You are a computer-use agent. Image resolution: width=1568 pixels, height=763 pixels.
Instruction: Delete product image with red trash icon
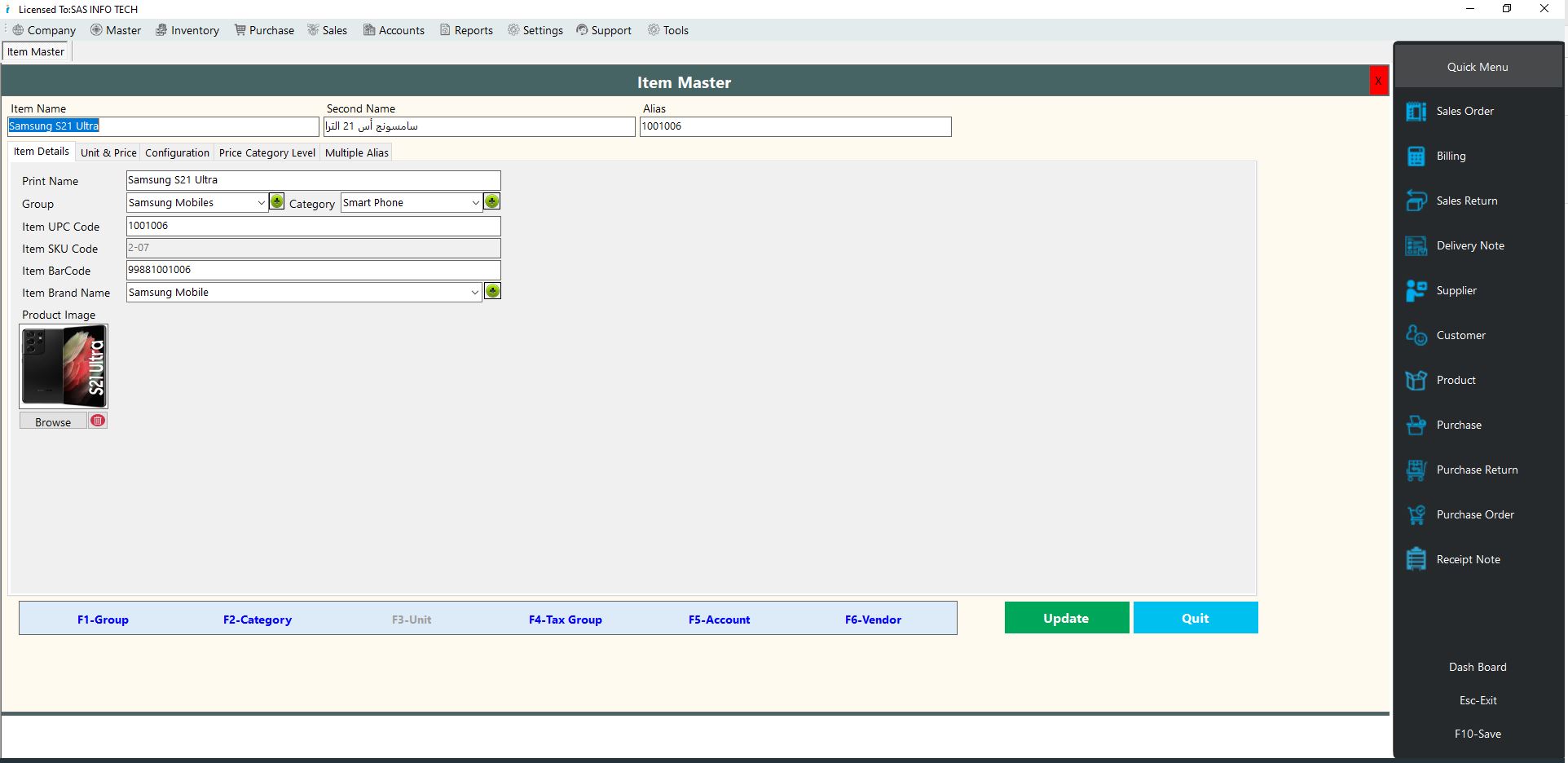pyautogui.click(x=98, y=421)
